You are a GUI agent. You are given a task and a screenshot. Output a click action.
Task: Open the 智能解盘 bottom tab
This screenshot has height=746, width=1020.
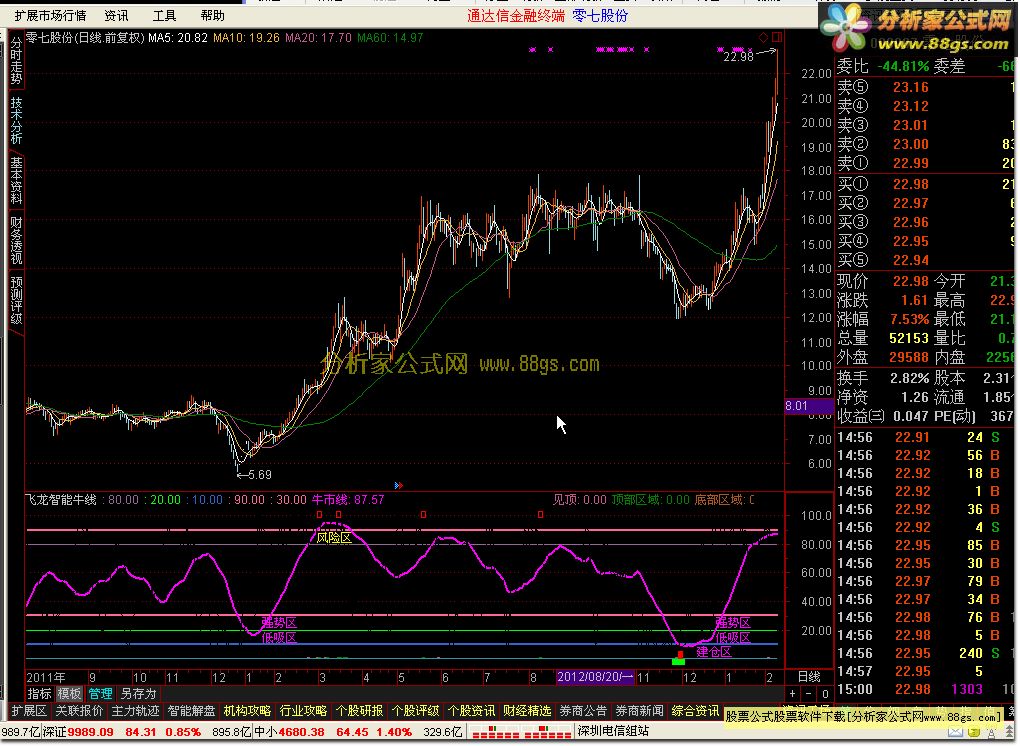tap(191, 711)
